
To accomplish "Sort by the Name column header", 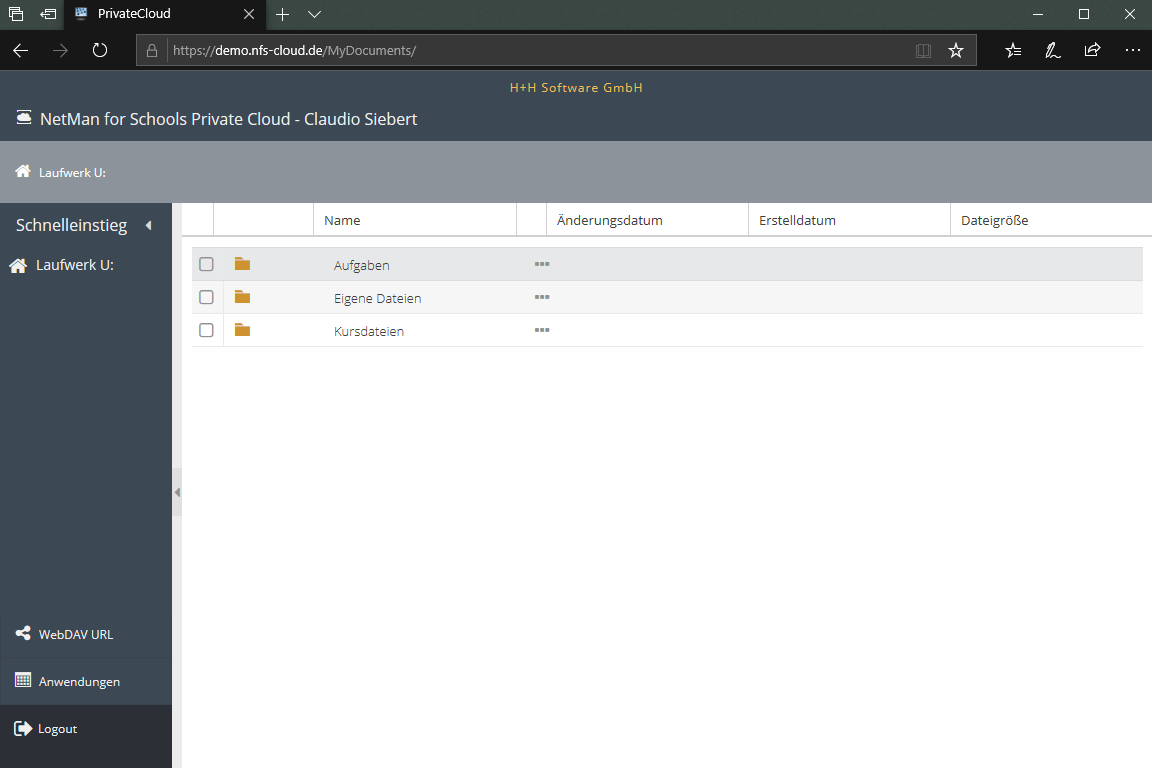I will click(415, 220).
